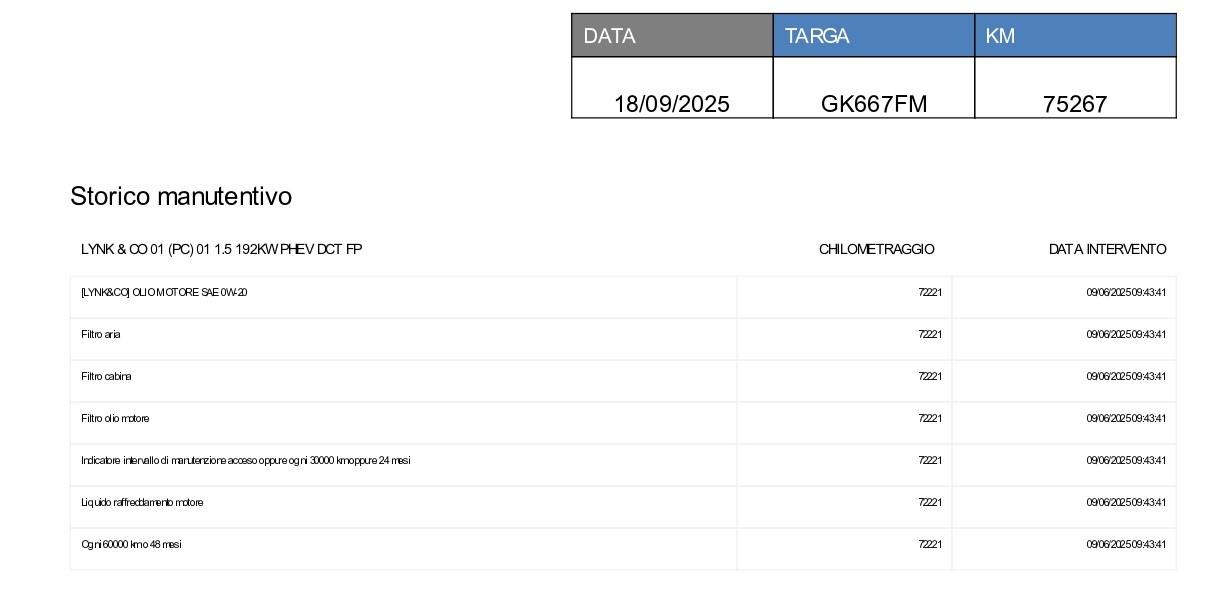Viewport: 1206px width, 592px height.
Task: Click the mileage value in Filtro aria row
Action: pos(929,334)
